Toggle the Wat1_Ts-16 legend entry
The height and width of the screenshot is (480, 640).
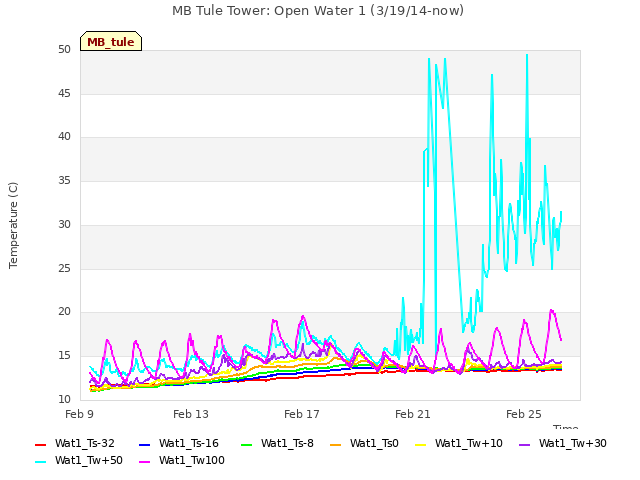pyautogui.click(x=179, y=444)
